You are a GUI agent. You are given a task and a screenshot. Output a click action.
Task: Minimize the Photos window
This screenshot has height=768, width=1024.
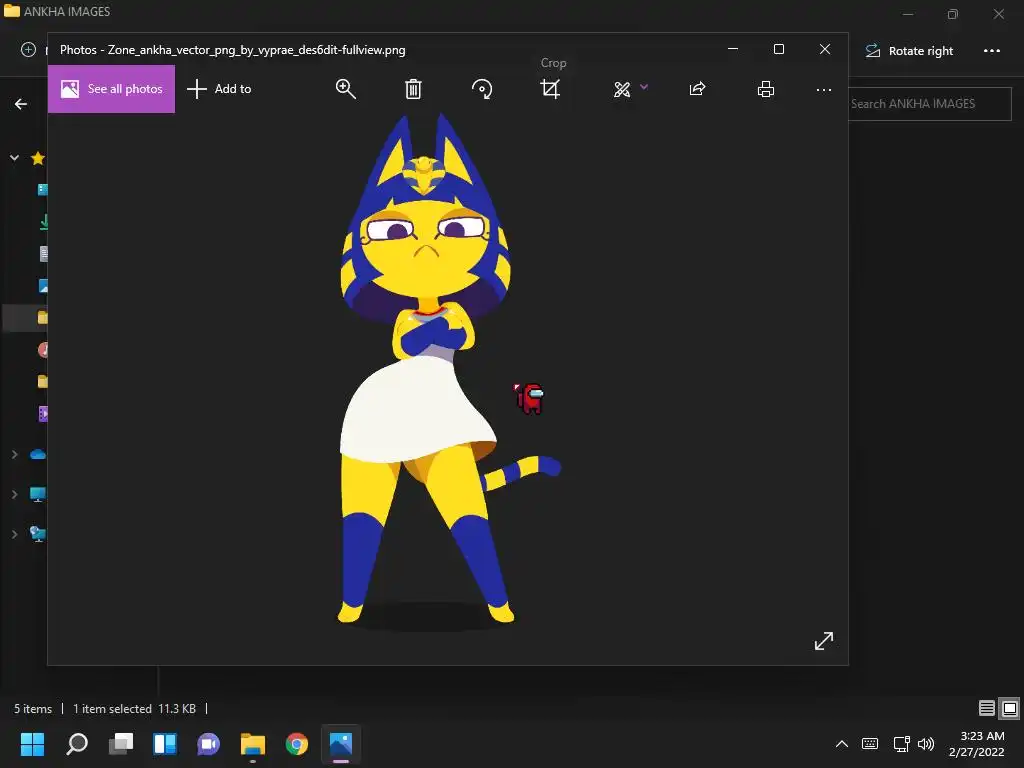(733, 49)
